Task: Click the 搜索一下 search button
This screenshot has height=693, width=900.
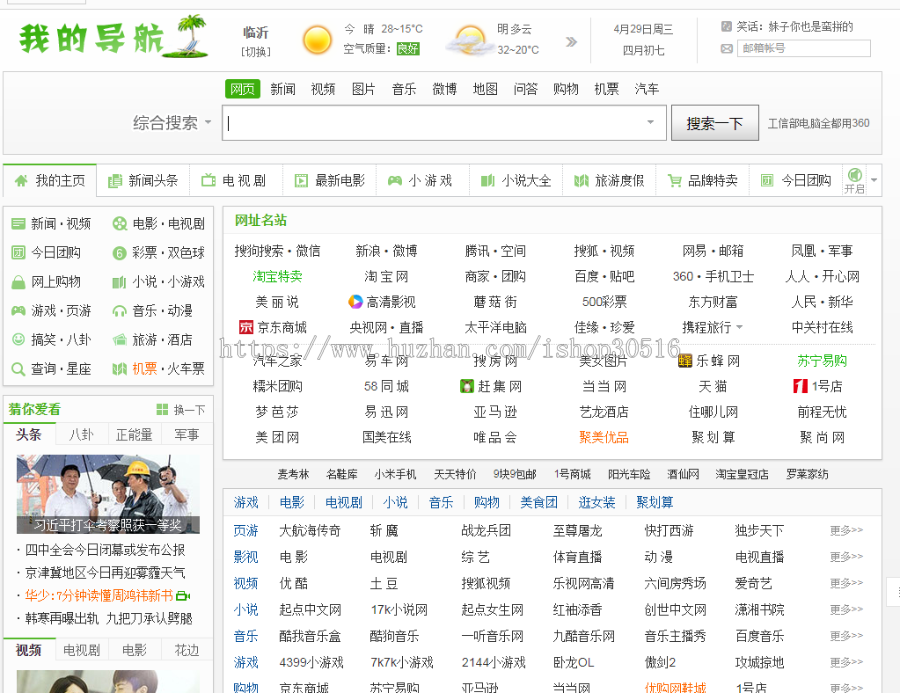Action: coord(714,122)
